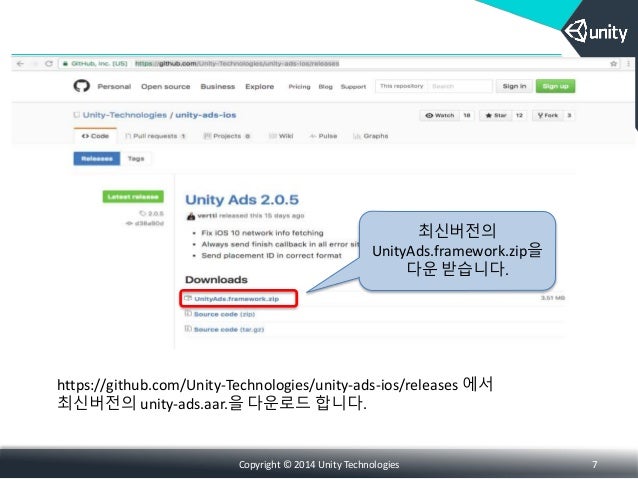This screenshot has height=479, width=638.
Task: Click the GitHub octocat logo
Action: click(81, 86)
